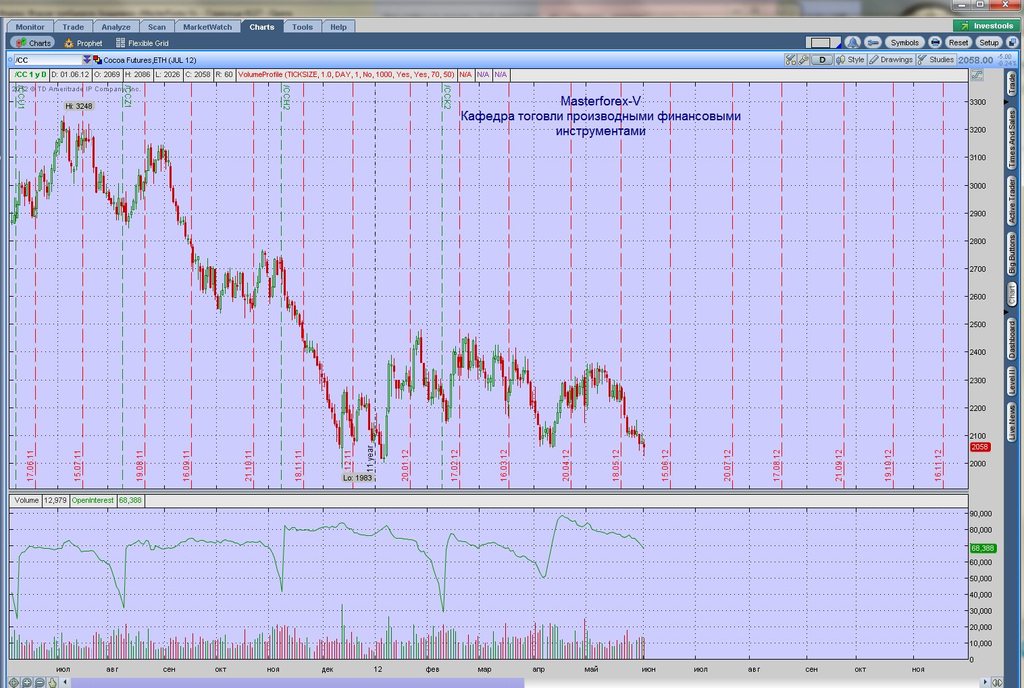
Task: Open the Trade side panel tab
Action: pyautogui.click(x=1012, y=84)
